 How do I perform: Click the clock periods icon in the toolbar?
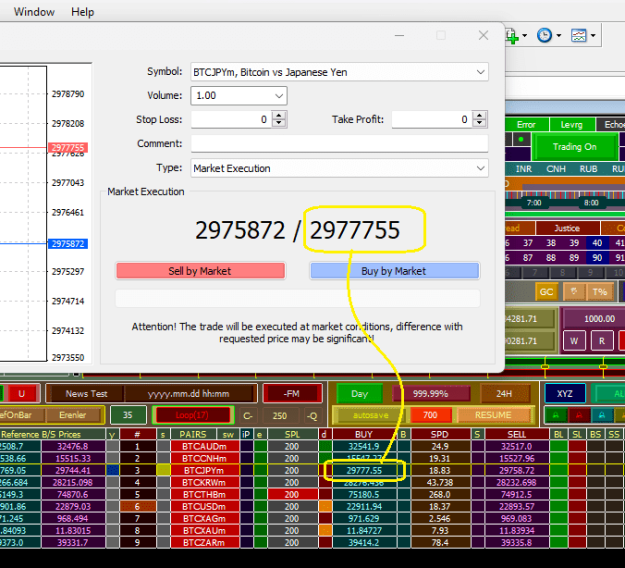coord(544,35)
